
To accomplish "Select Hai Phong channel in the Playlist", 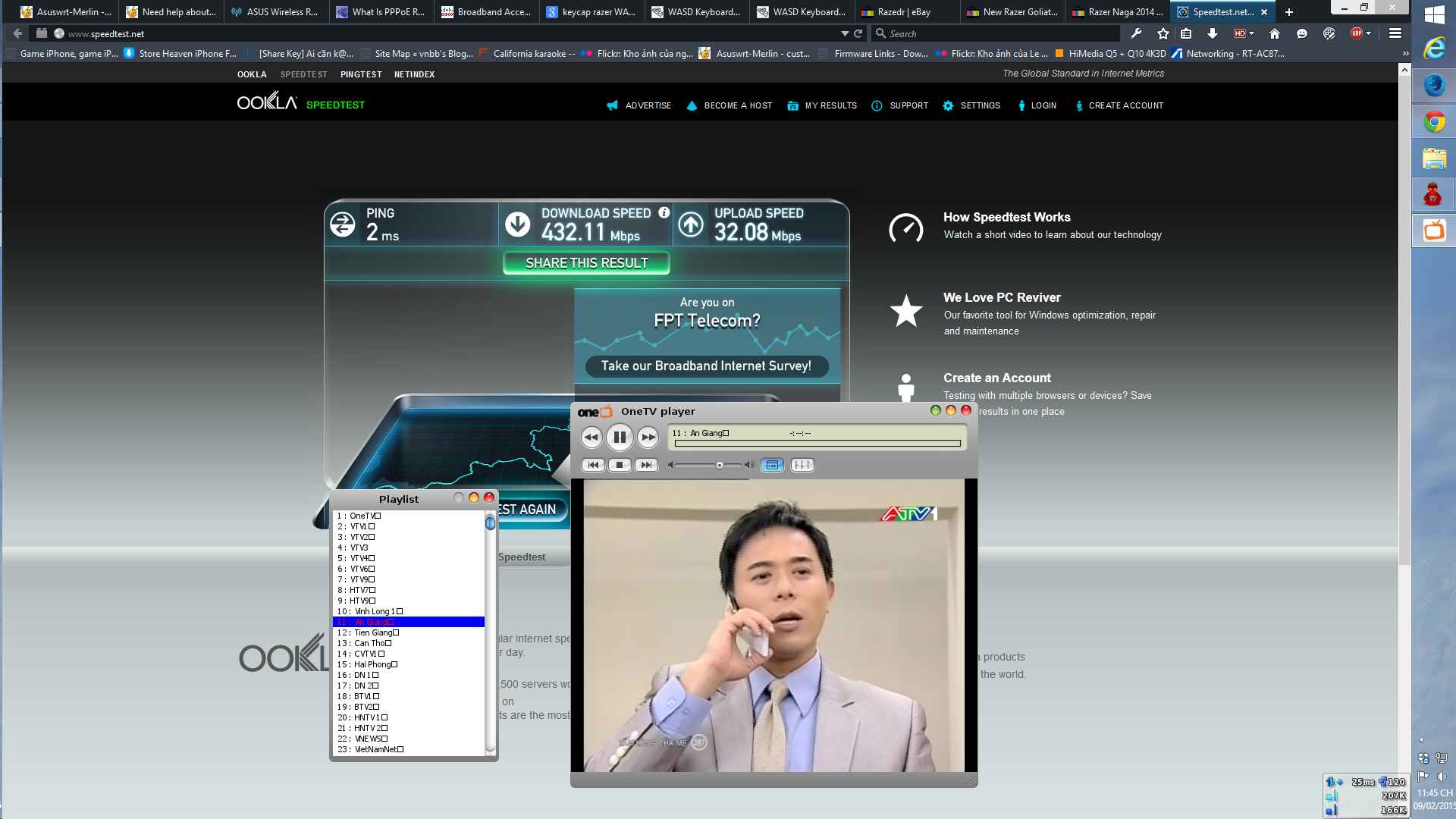I will [x=408, y=664].
